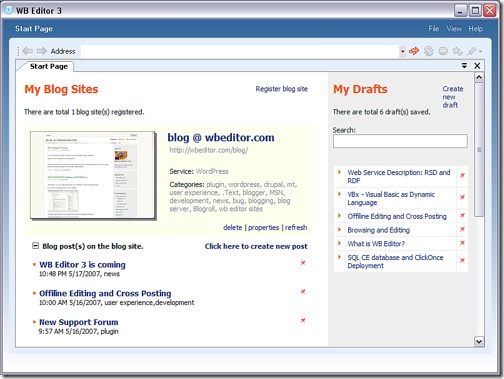Delete the Browsing and Editing draft
504x379 pixels.
(462, 229)
